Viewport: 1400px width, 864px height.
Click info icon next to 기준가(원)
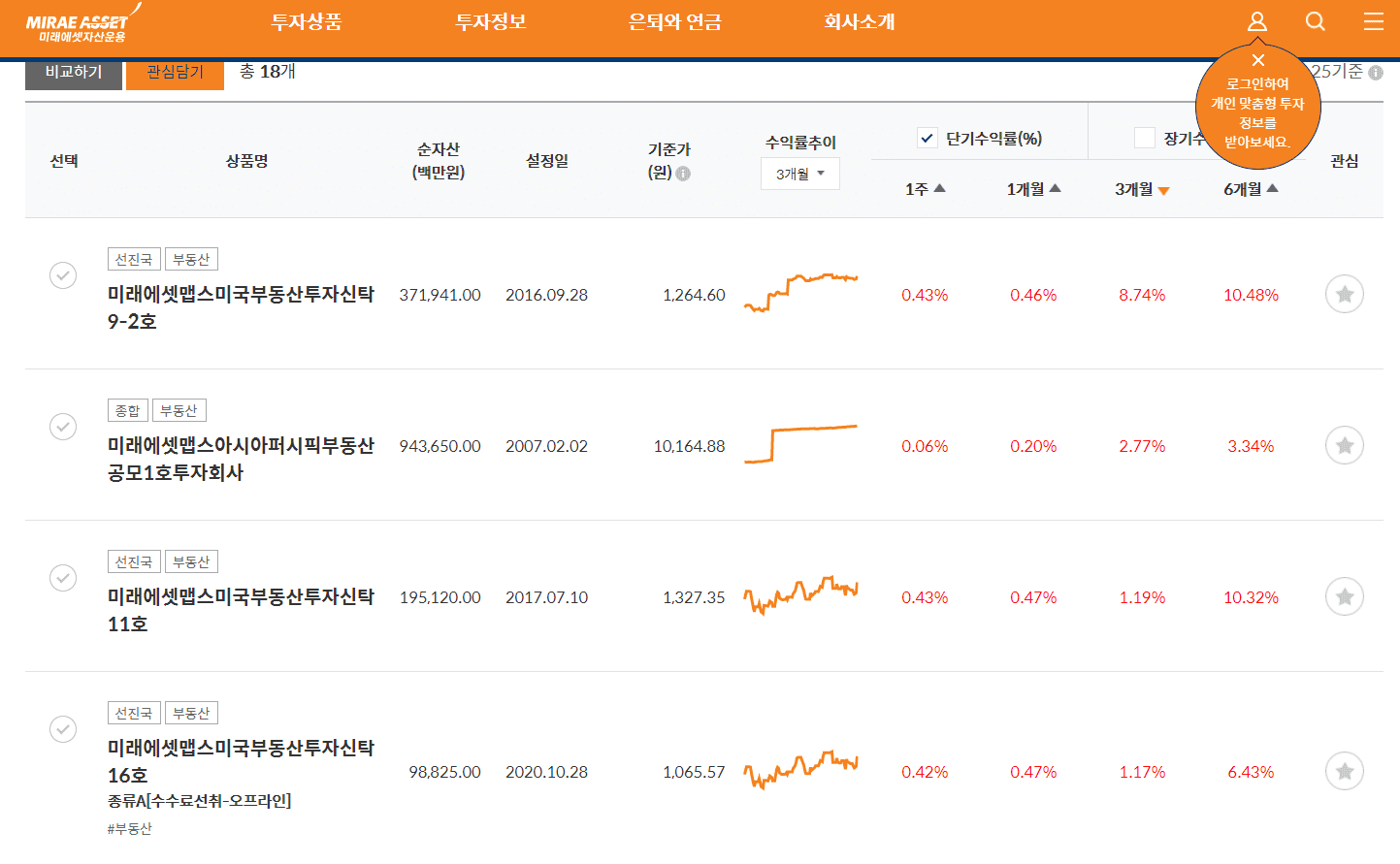tap(683, 174)
